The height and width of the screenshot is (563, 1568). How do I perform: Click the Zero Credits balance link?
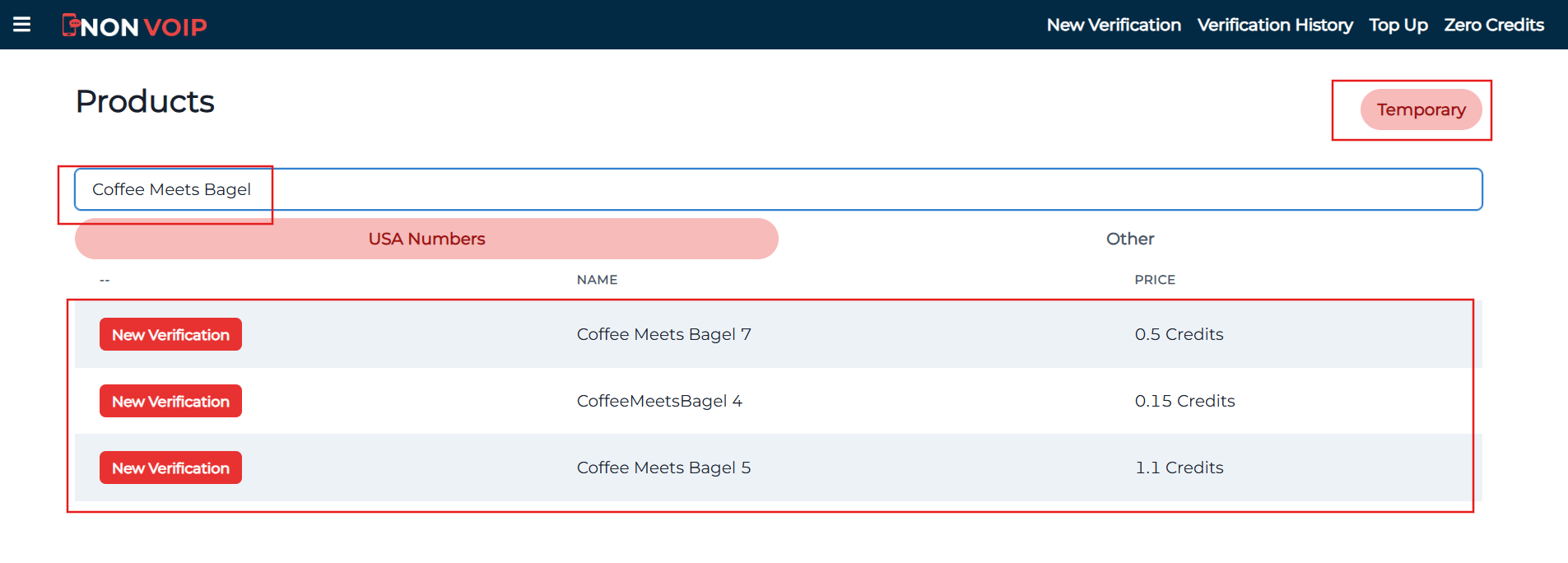(x=1494, y=25)
